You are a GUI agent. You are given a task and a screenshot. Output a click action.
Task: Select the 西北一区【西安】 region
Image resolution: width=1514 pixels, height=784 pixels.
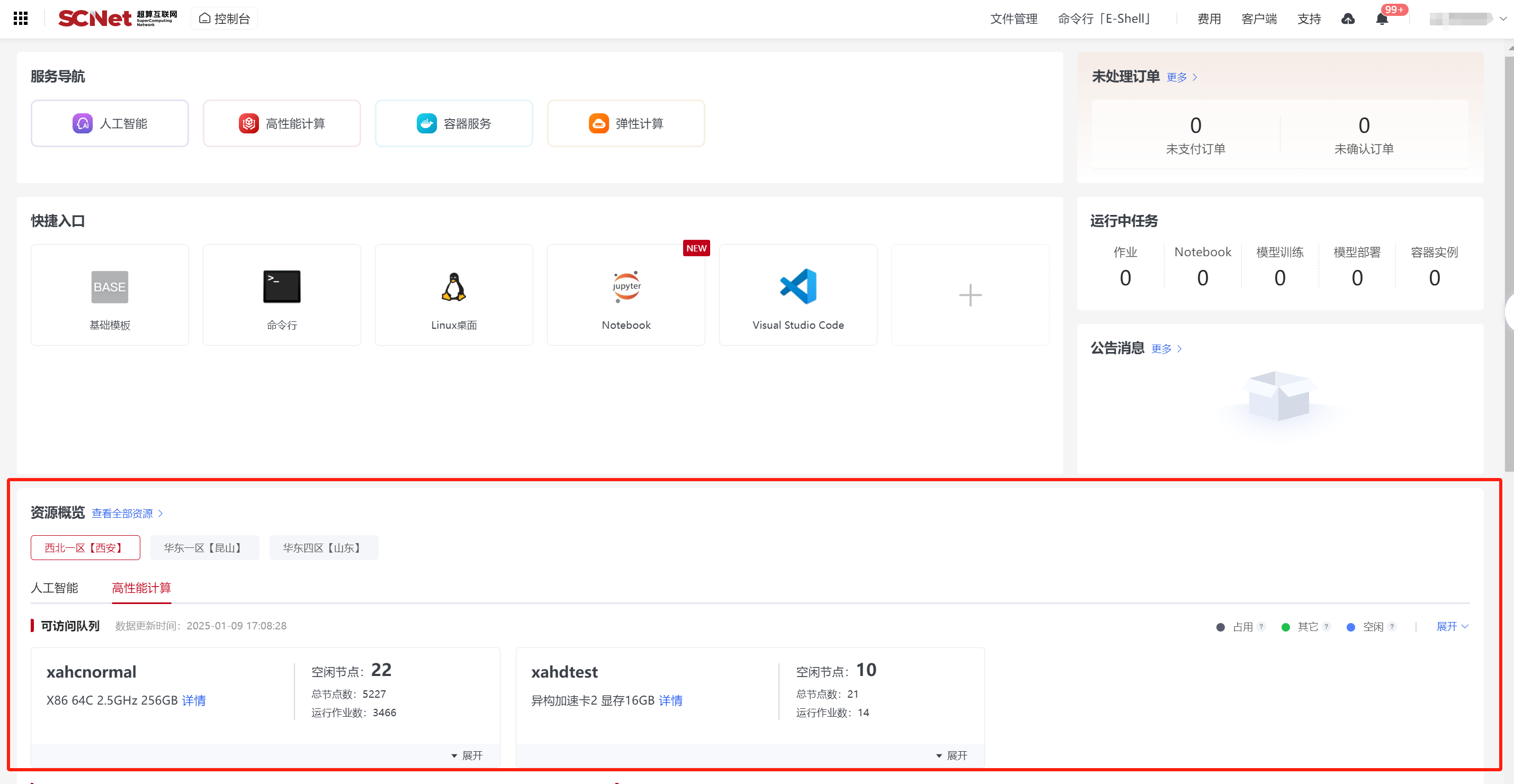point(85,548)
